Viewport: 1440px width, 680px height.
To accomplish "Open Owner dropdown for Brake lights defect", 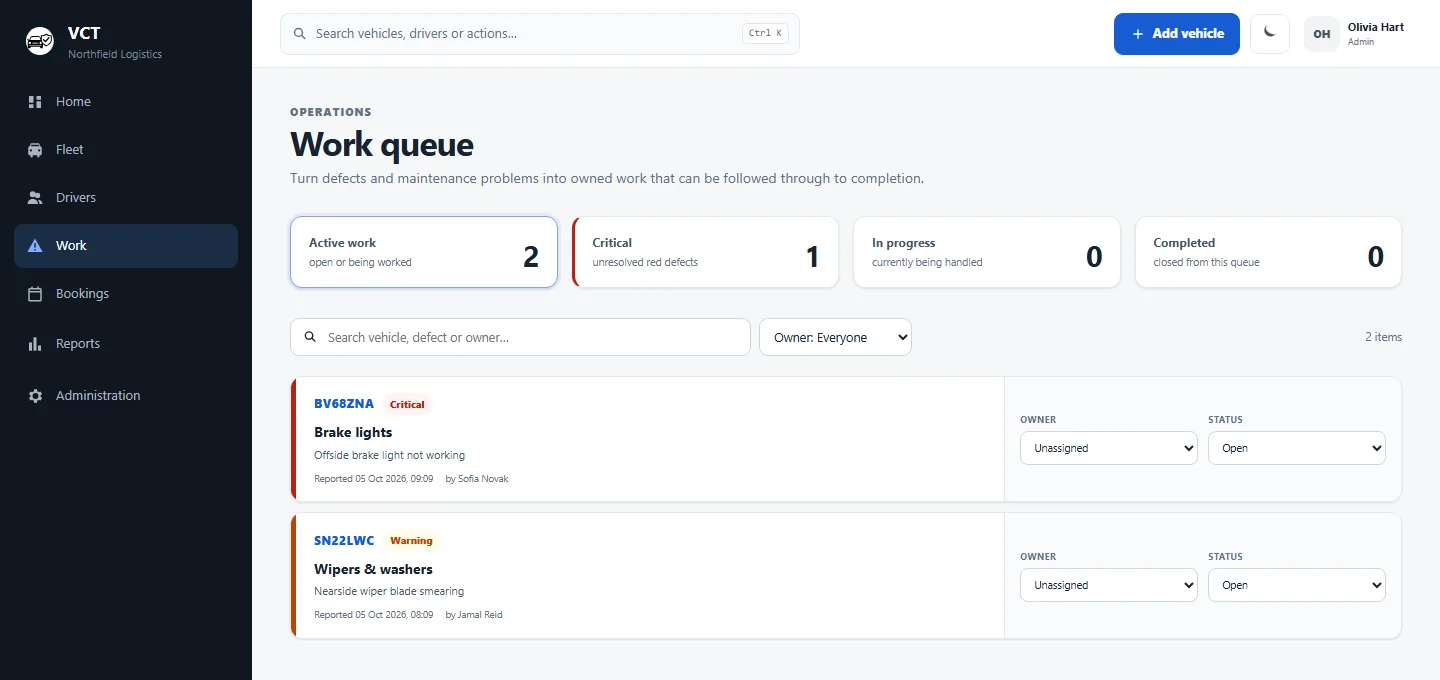I will coord(1109,448).
